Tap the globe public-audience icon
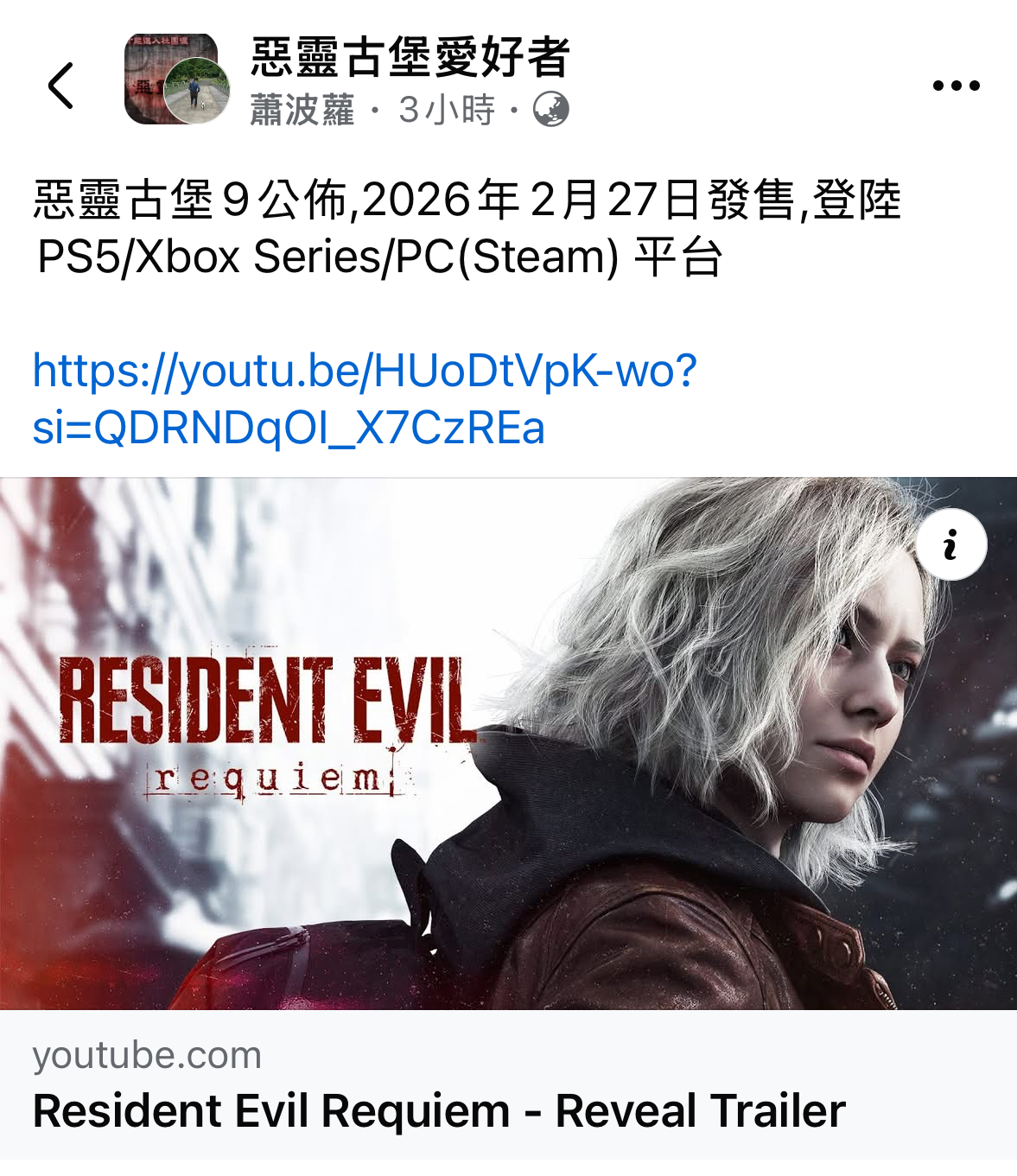Screen dimensions: 1017x1176 pyautogui.click(x=551, y=110)
